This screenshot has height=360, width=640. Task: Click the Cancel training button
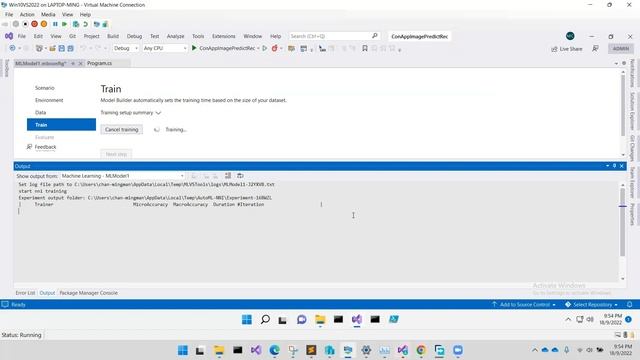(x=122, y=129)
